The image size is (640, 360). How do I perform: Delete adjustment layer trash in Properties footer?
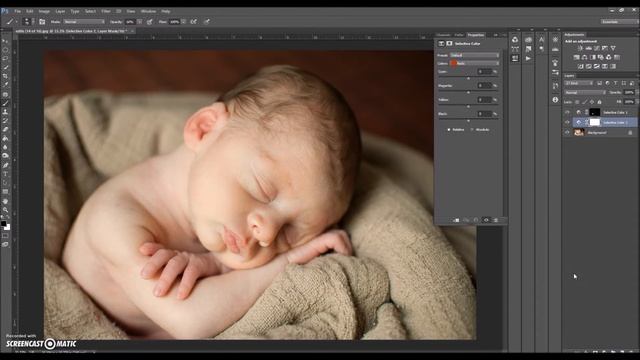click(x=496, y=220)
